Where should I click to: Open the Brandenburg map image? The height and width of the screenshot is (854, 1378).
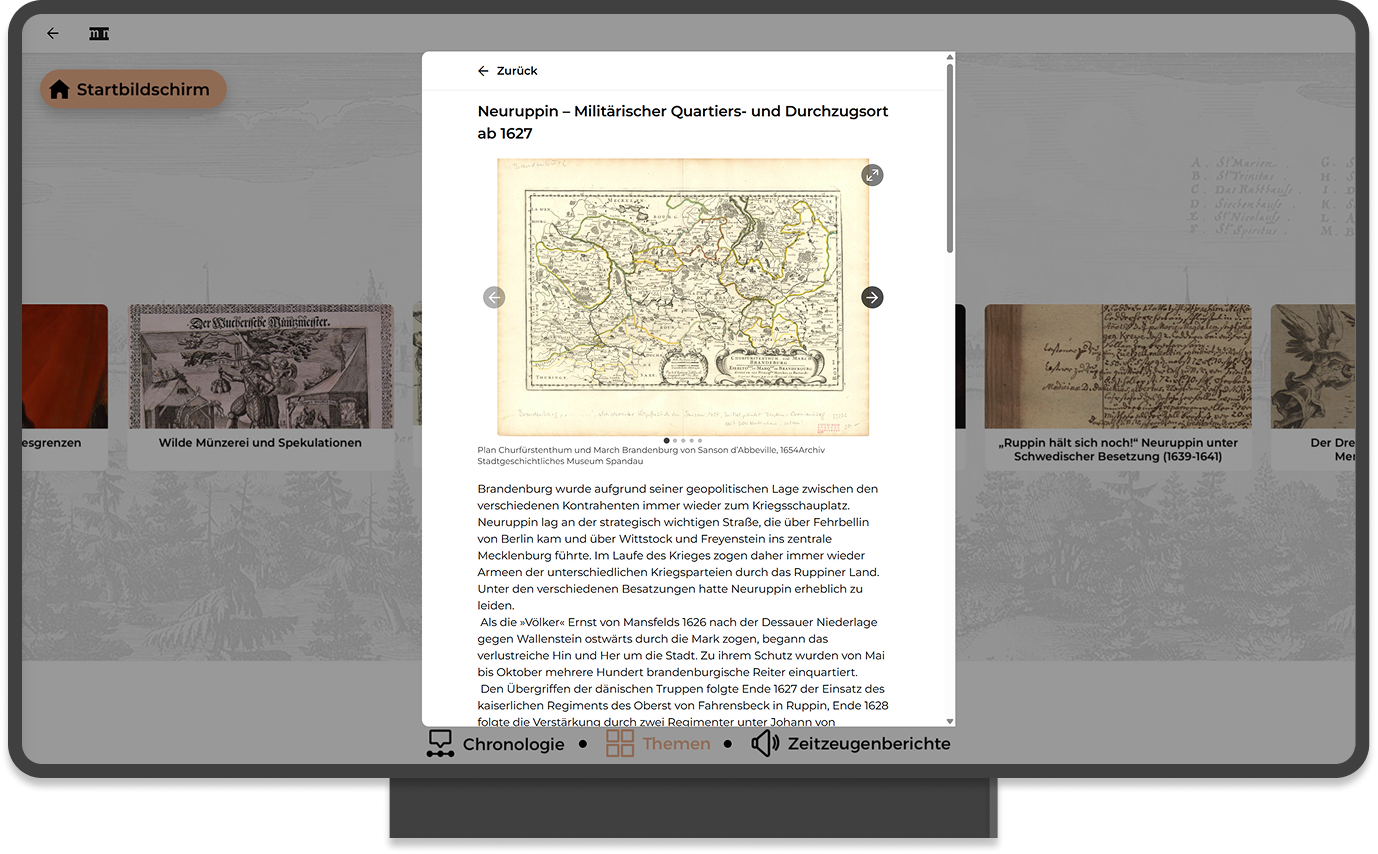click(683, 297)
